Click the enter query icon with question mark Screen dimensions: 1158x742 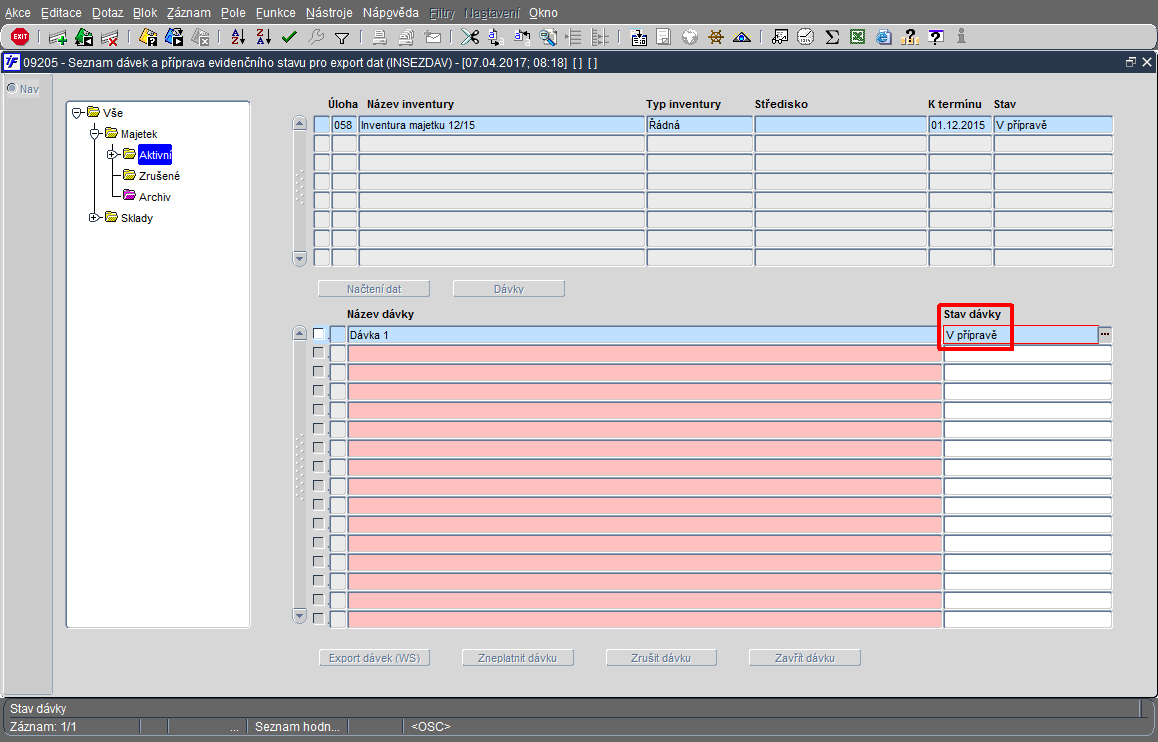tap(148, 37)
